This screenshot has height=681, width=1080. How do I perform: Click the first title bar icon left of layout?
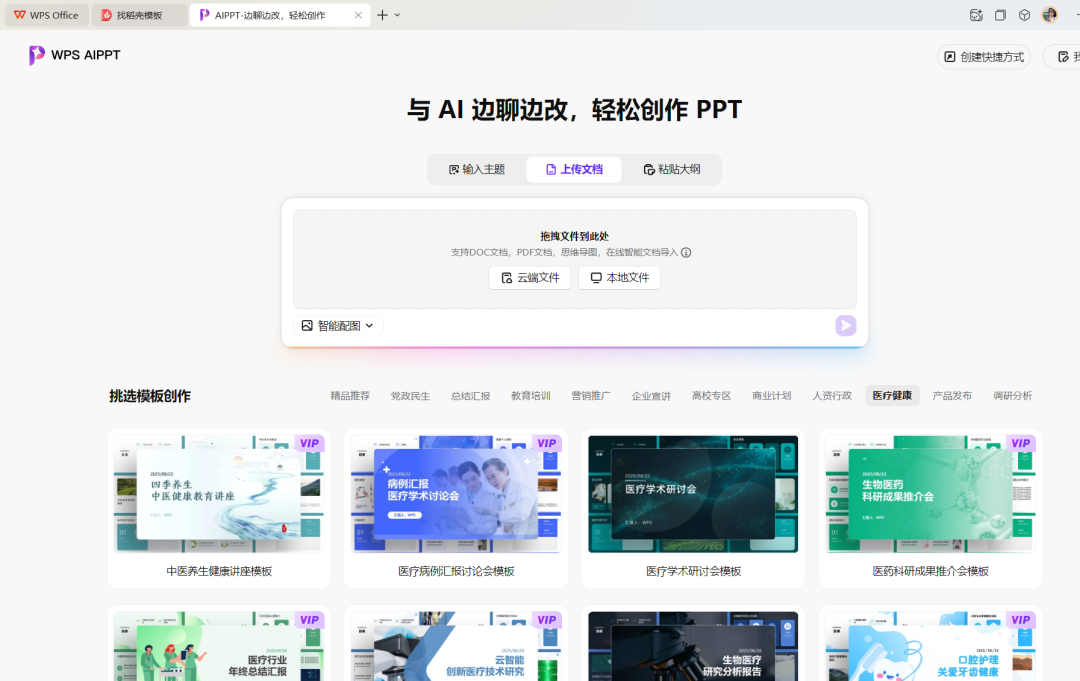[976, 15]
